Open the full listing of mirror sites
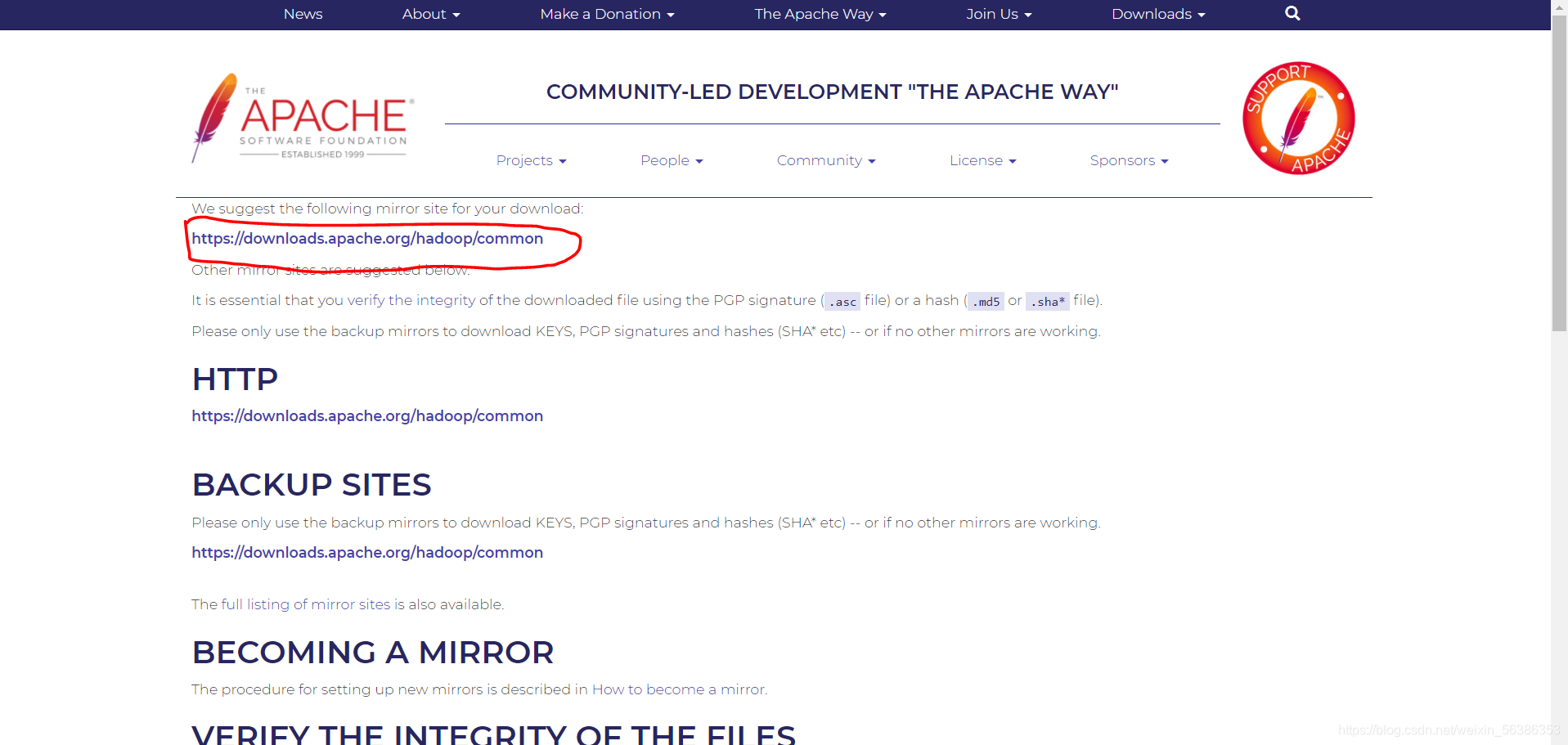The width and height of the screenshot is (1568, 745). [x=305, y=604]
